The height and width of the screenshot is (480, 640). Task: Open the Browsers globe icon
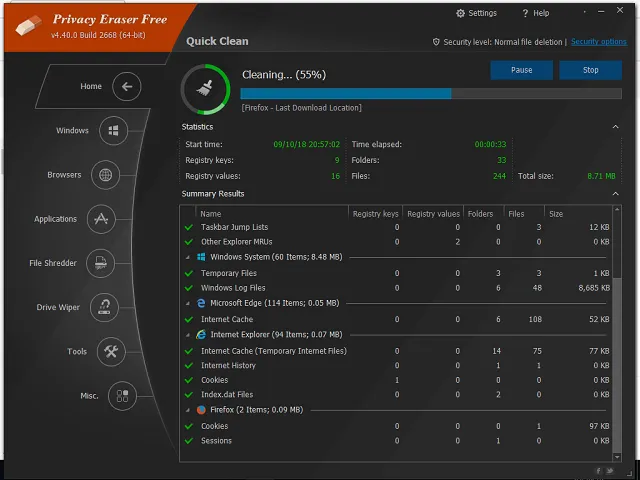coord(105,175)
